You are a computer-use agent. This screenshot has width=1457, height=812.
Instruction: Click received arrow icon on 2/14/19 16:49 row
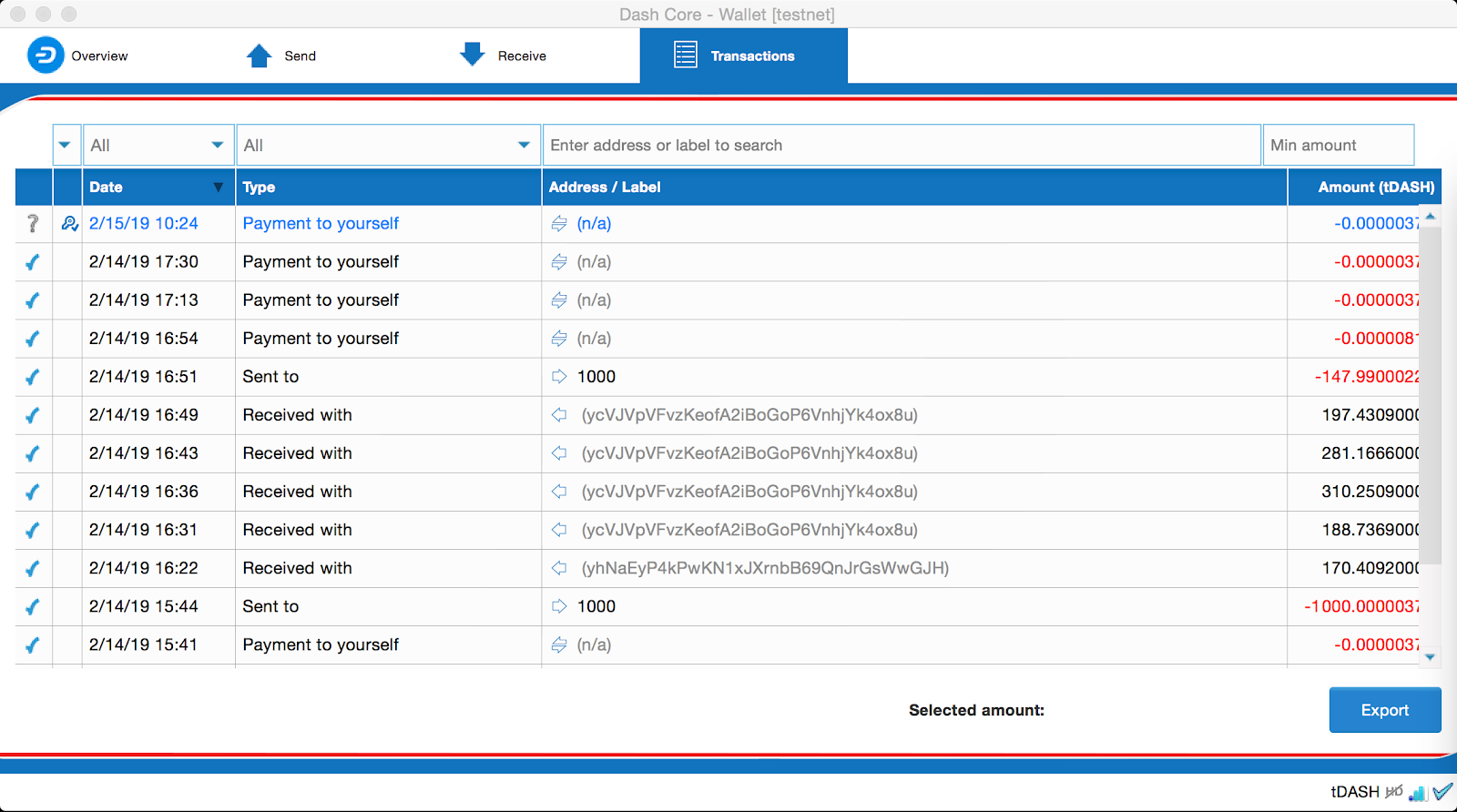[559, 414]
